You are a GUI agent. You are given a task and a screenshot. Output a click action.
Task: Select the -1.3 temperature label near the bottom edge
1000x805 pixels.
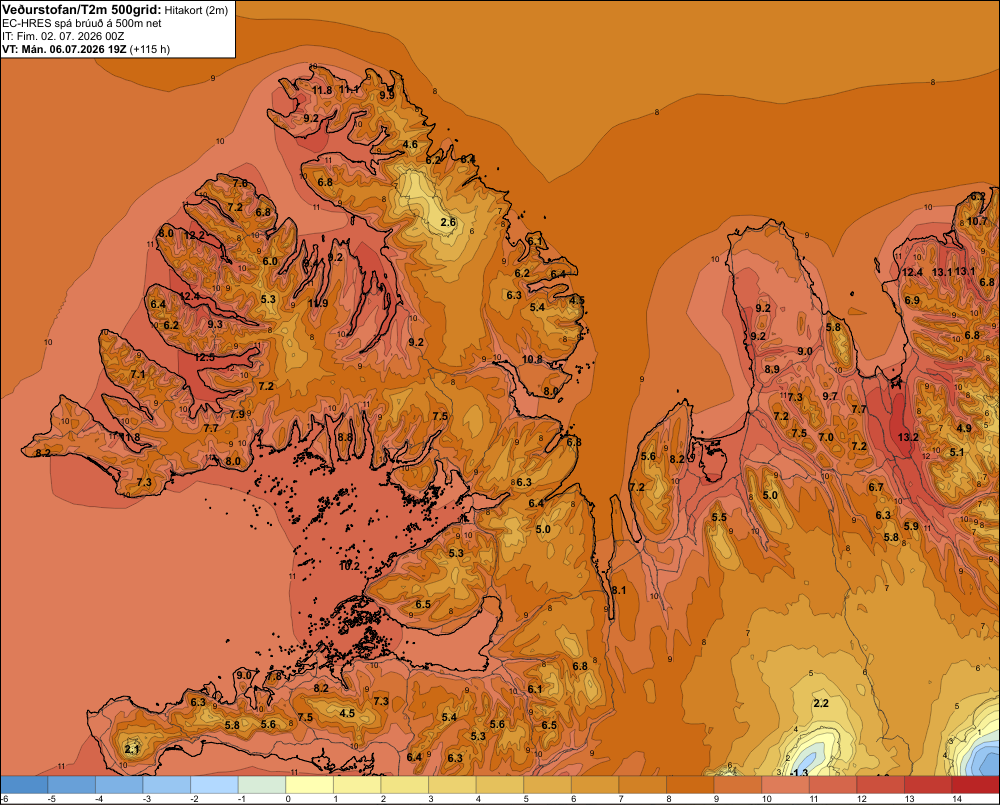[x=799, y=772]
